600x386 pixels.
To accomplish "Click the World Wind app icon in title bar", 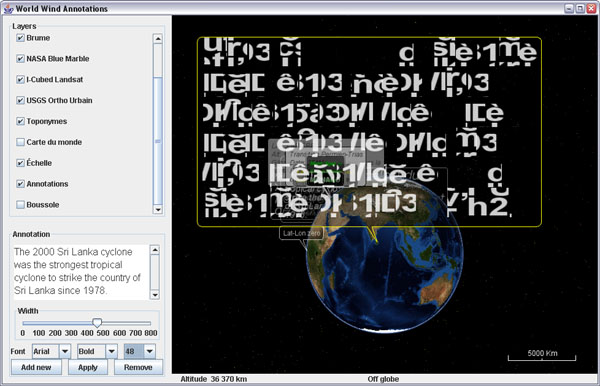I will [x=8, y=8].
